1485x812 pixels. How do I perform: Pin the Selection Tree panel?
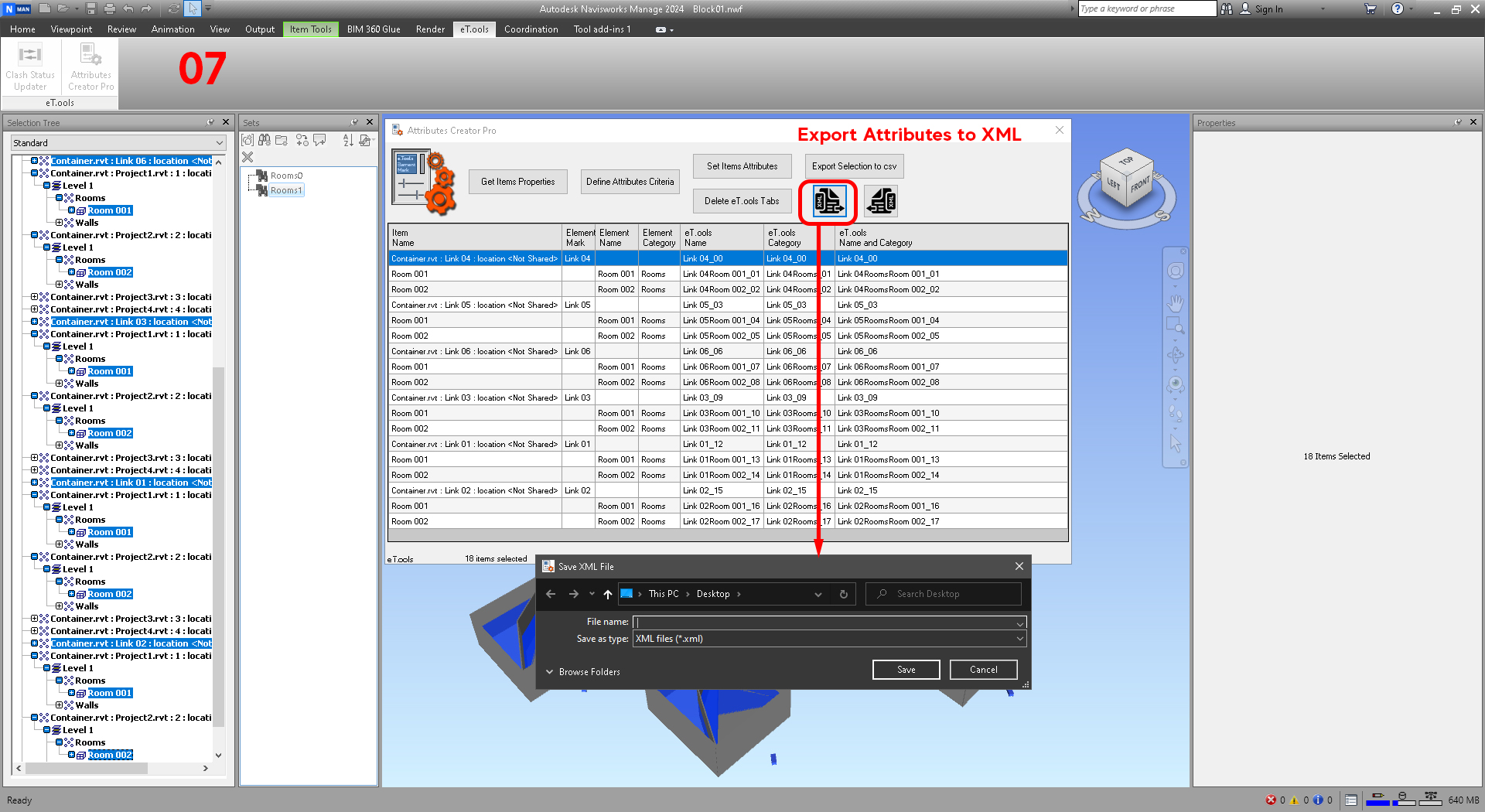(210, 122)
